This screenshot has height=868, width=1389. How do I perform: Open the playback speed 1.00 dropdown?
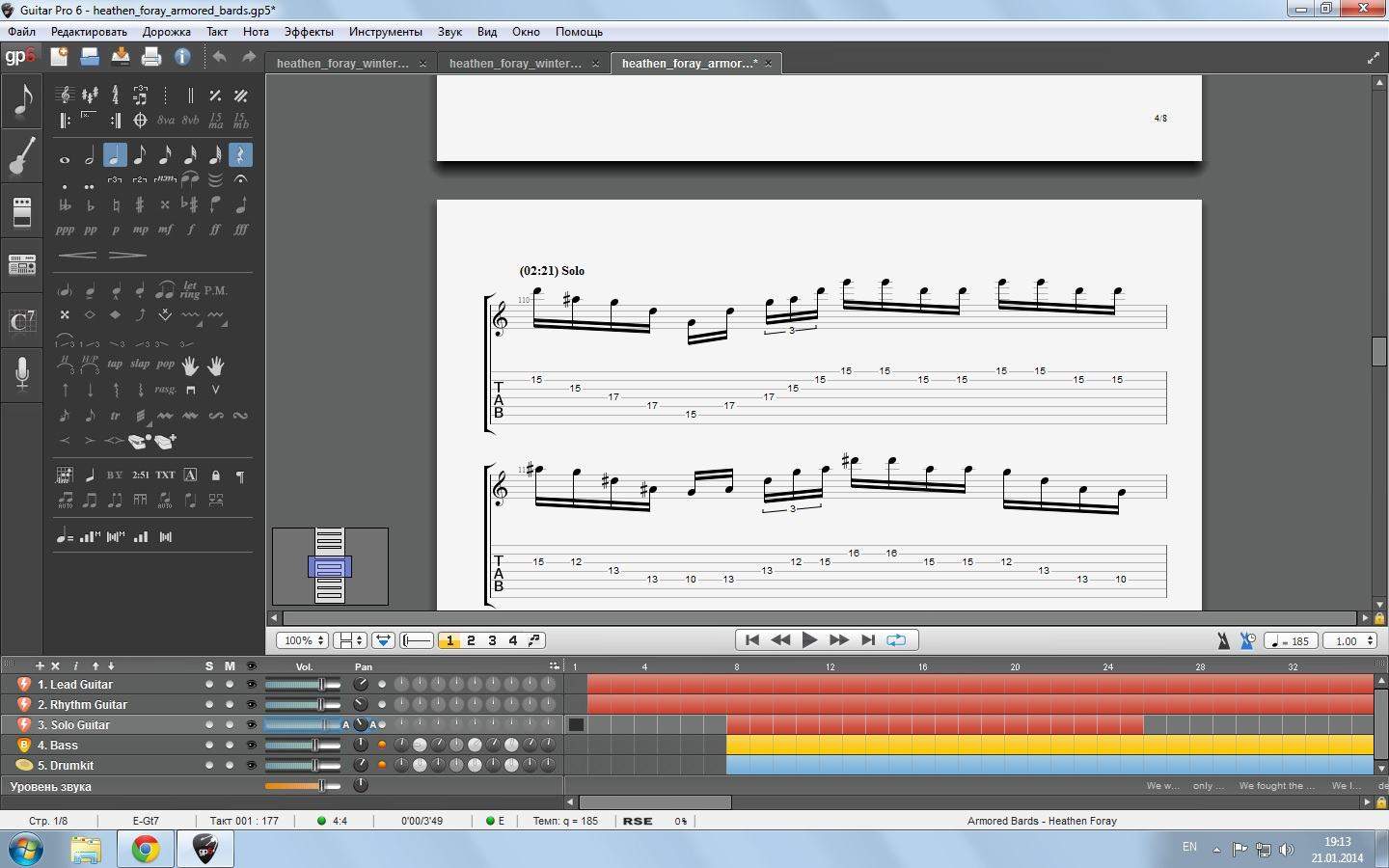coord(1350,640)
